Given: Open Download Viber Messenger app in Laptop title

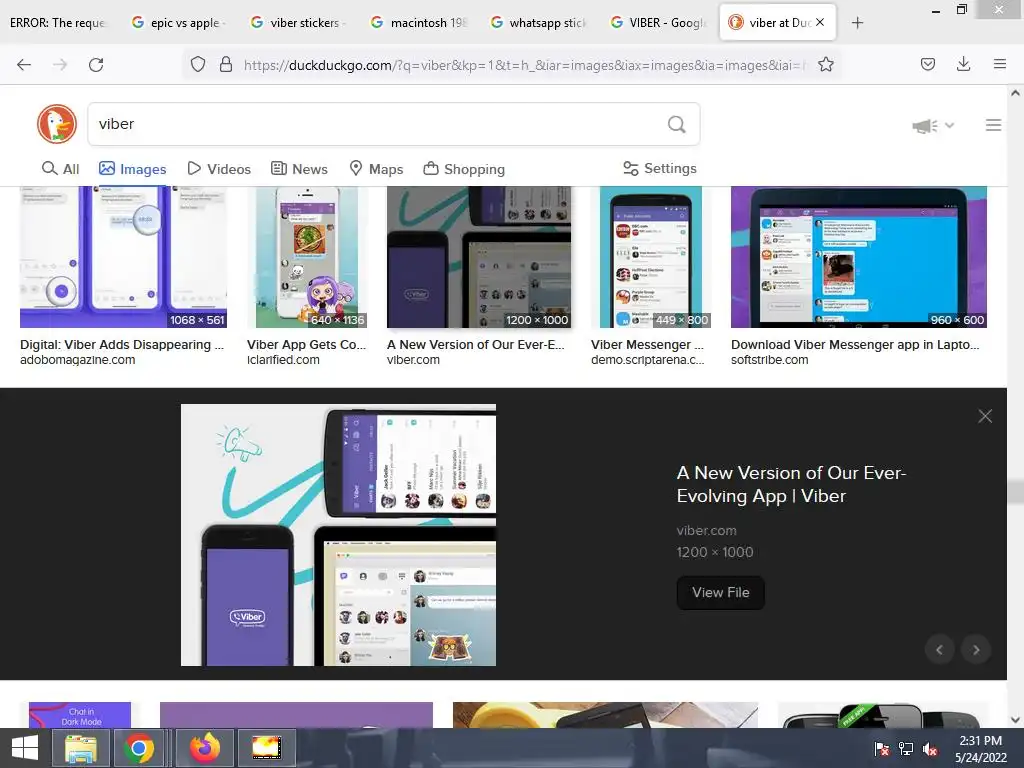Looking at the screenshot, I should pyautogui.click(x=855, y=344).
